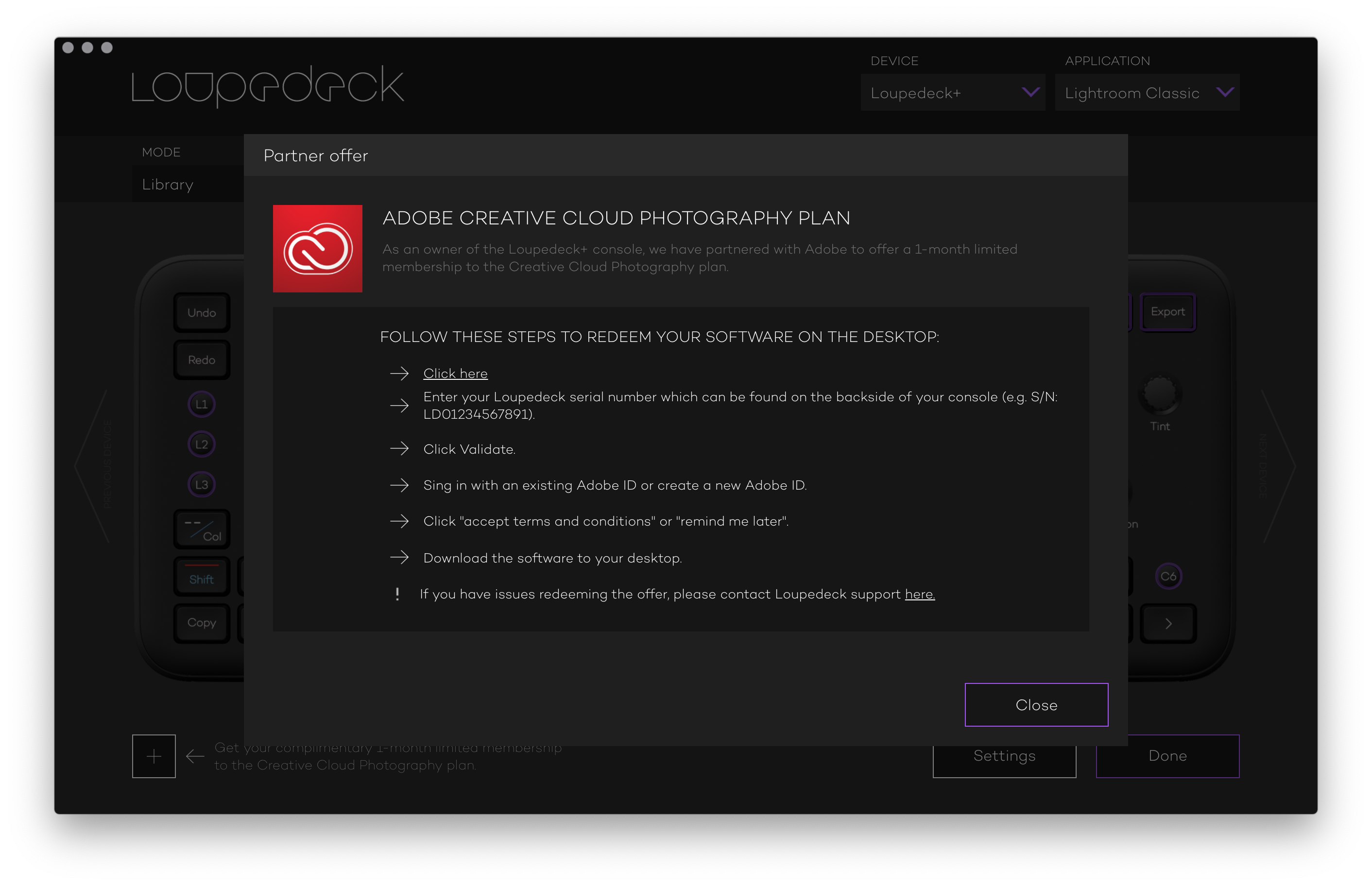Click the right chevron key on console
Screen dimensions: 1372x886
pos(1168,624)
